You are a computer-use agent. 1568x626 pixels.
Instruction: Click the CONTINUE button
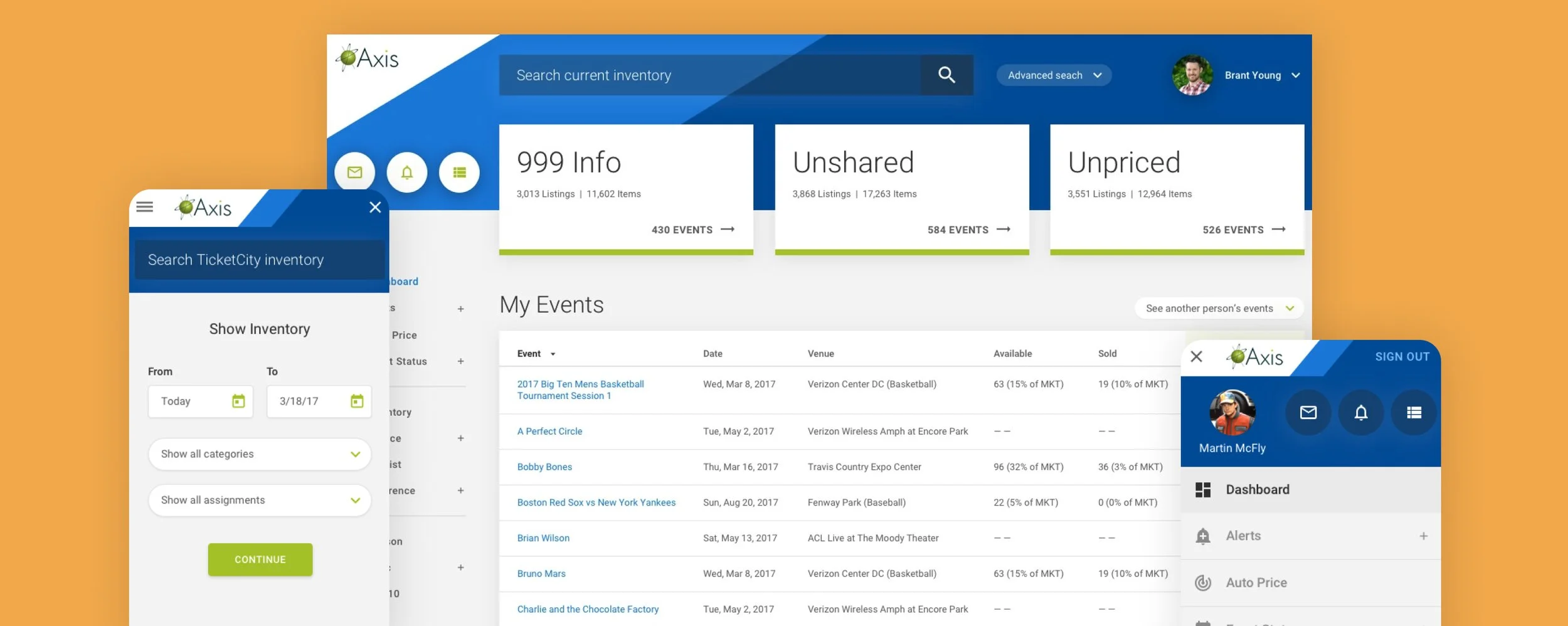tap(260, 560)
